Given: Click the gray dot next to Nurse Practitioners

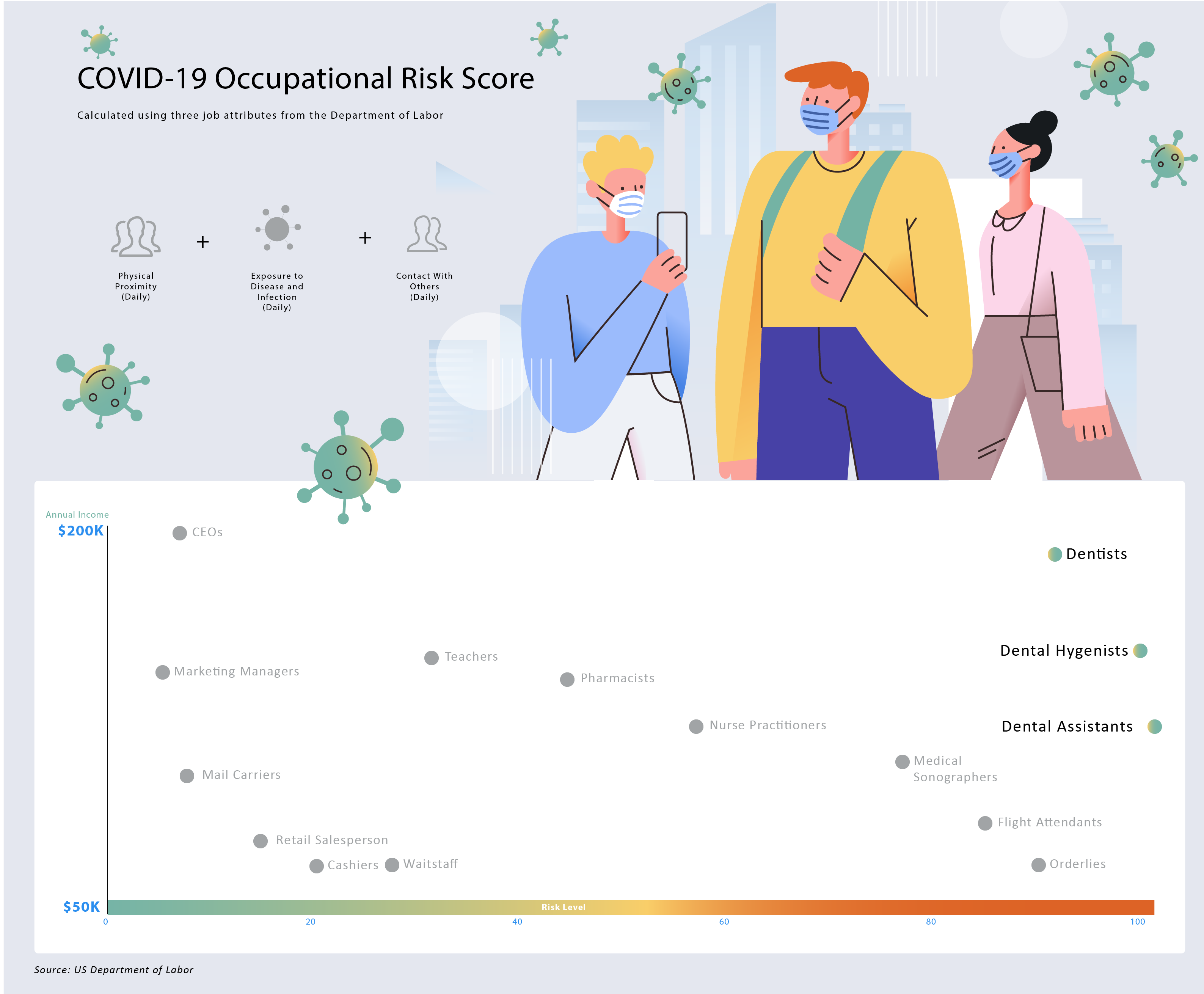Looking at the screenshot, I should coord(696,727).
